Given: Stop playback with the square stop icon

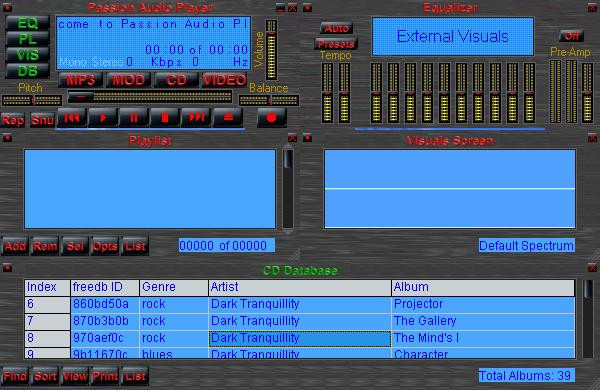Looking at the screenshot, I should [165, 117].
